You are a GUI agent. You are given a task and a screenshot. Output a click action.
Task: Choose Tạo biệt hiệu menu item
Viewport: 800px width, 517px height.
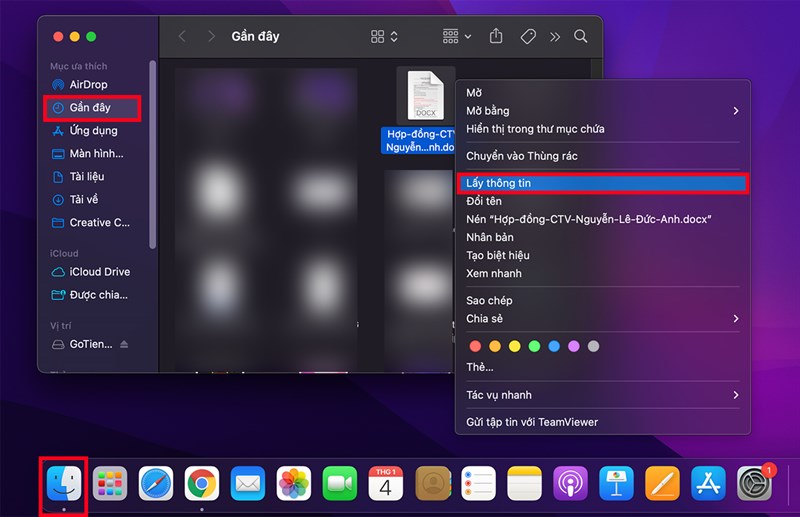click(x=603, y=255)
